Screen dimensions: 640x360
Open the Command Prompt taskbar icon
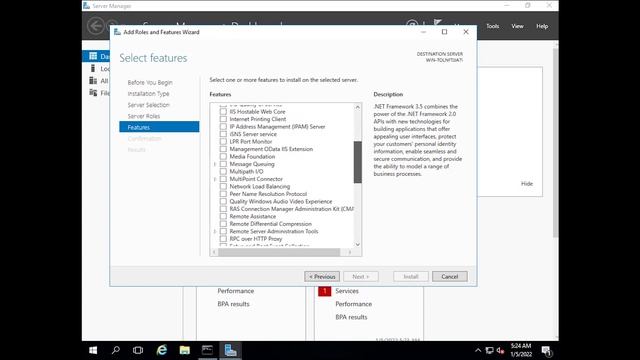(x=207, y=350)
